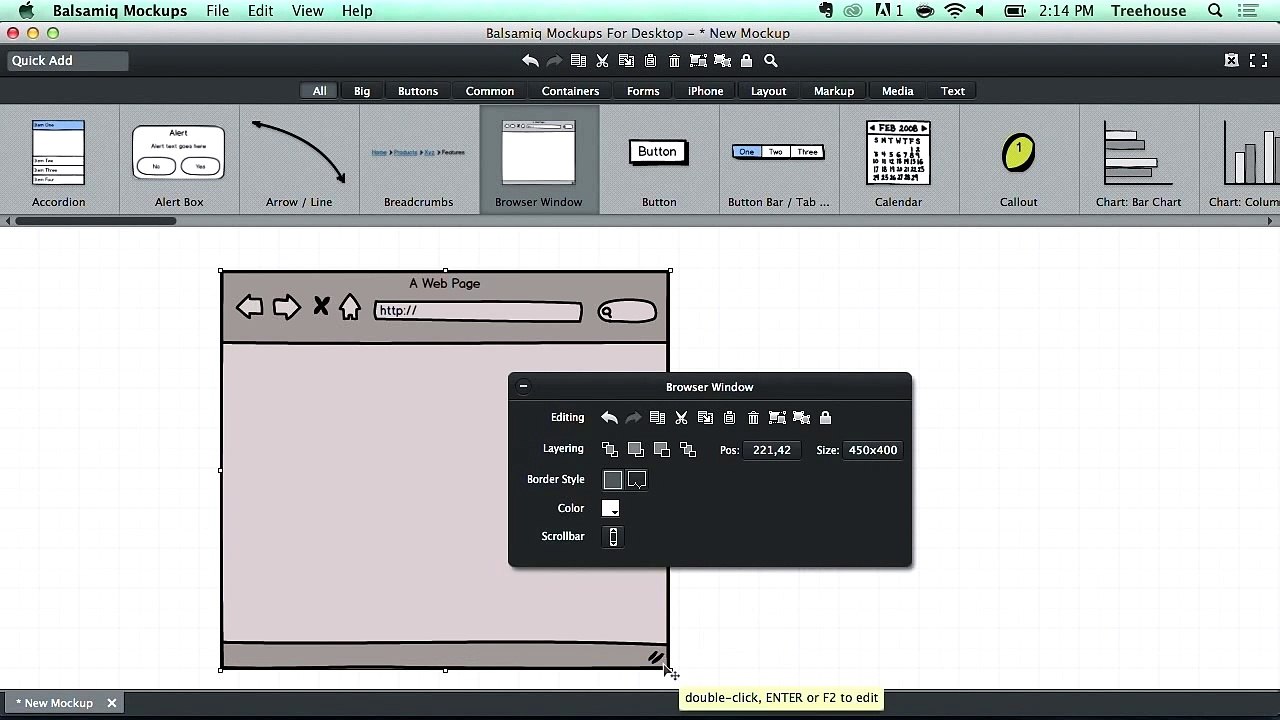
Task: Click the trash Delete icon in top toolbar
Action: (x=674, y=61)
